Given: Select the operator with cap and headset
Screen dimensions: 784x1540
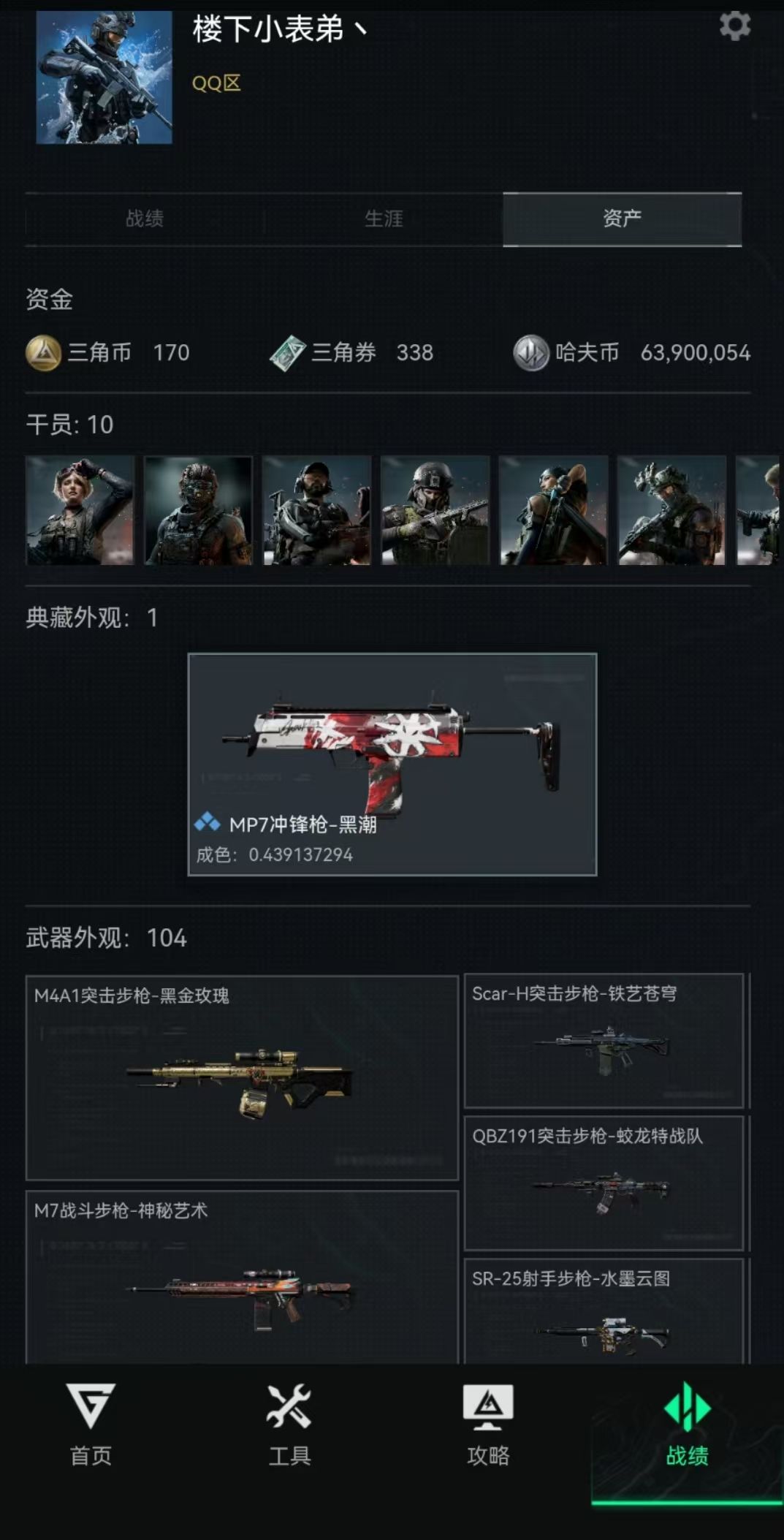Looking at the screenshot, I should tap(317, 510).
